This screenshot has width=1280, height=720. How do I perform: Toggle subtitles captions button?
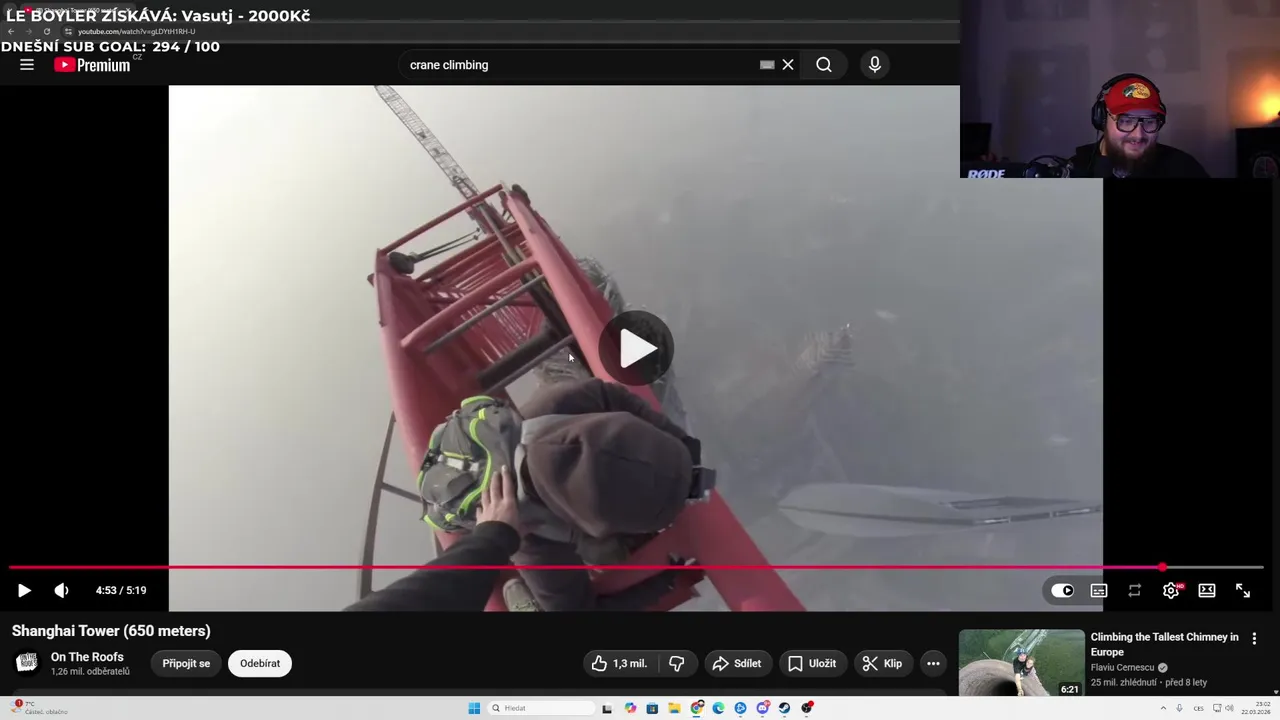pyautogui.click(x=1099, y=591)
